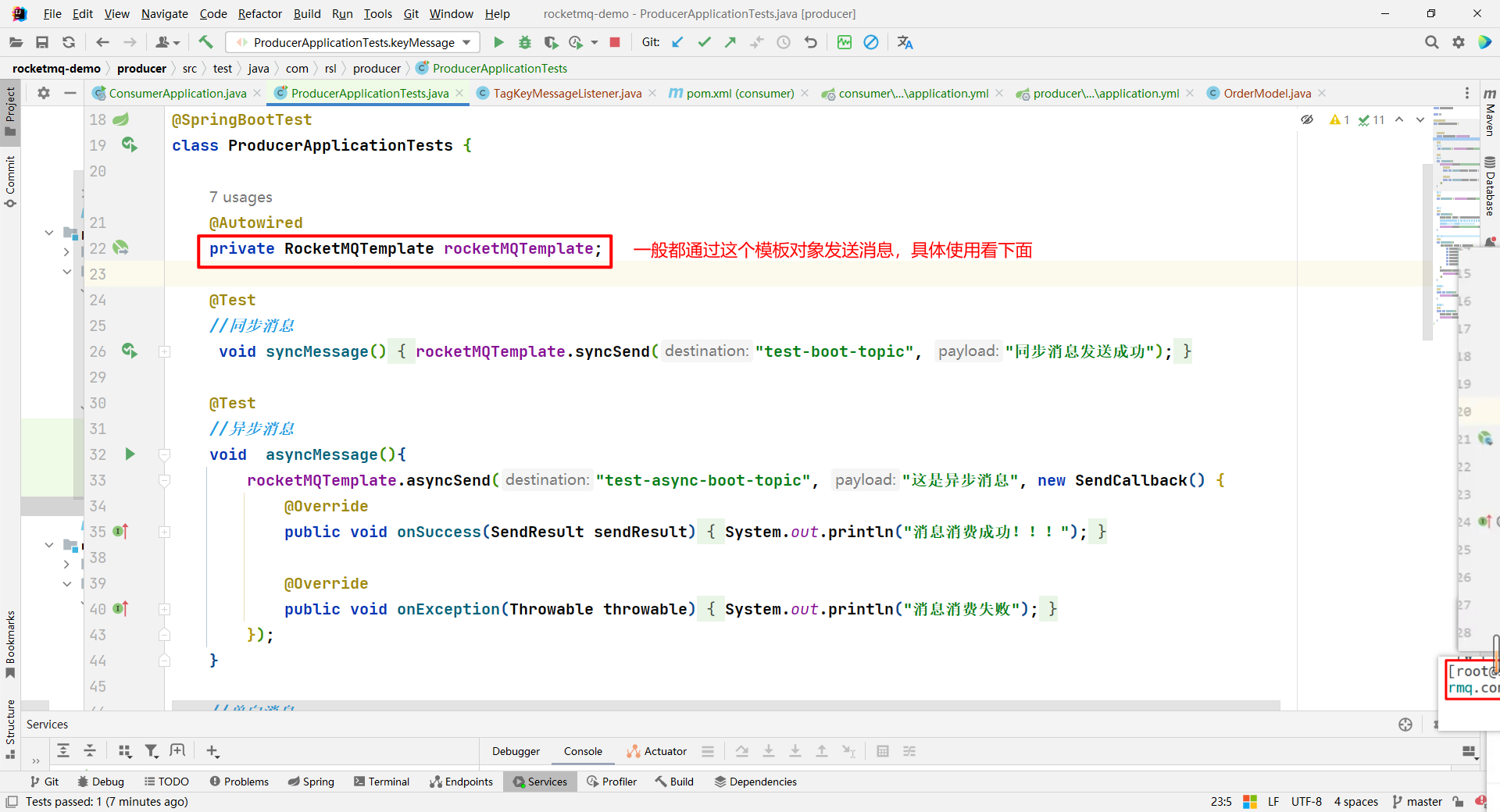The width and height of the screenshot is (1500, 812).
Task: Stop the running process with the red square
Action: (x=615, y=42)
